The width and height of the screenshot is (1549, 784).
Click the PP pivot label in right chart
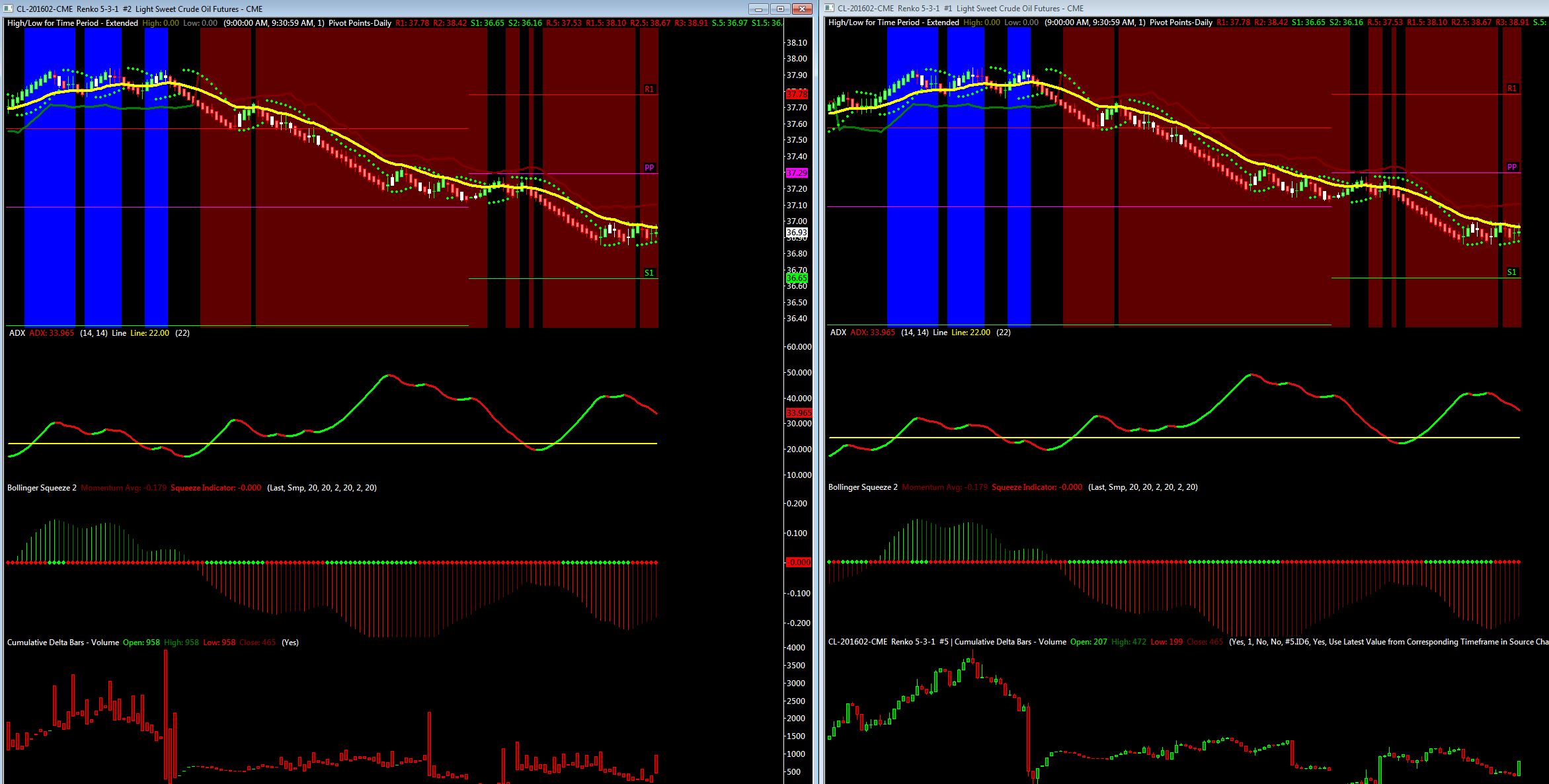(x=1512, y=167)
